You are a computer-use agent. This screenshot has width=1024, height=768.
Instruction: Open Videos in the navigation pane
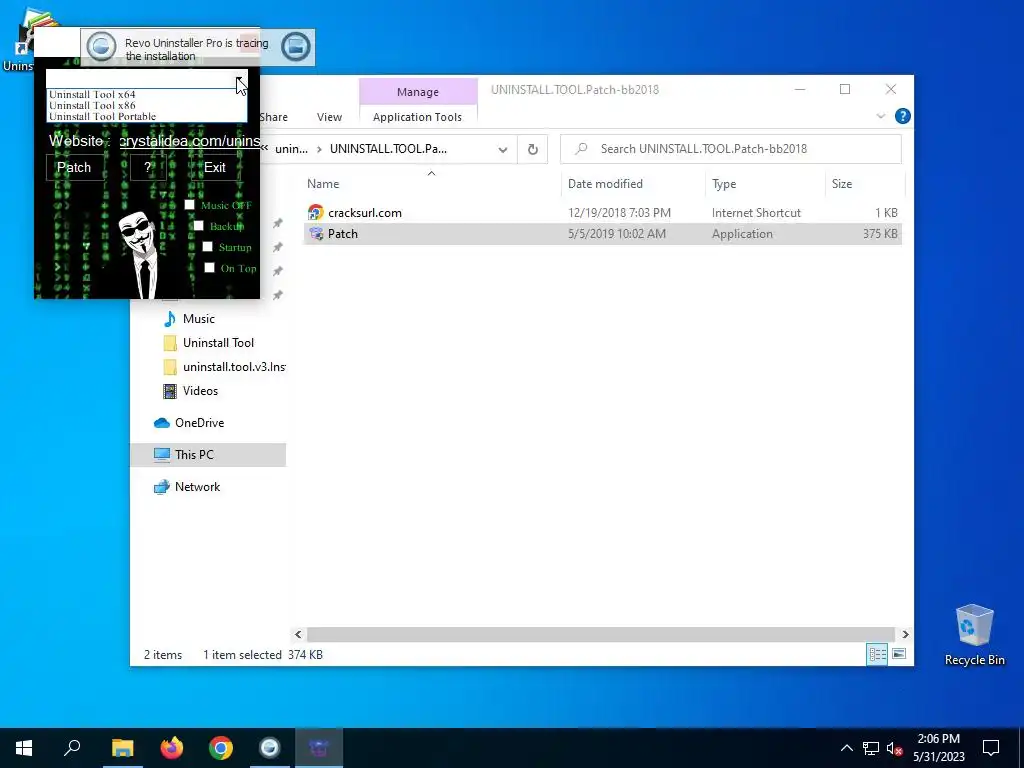tap(200, 391)
